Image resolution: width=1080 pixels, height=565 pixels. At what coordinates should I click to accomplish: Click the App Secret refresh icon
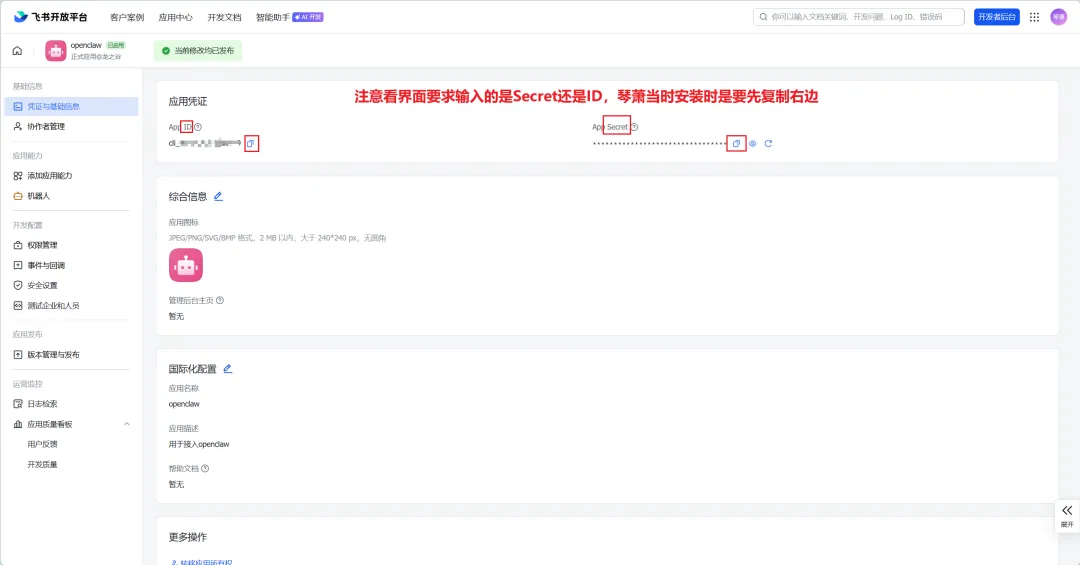pos(768,143)
